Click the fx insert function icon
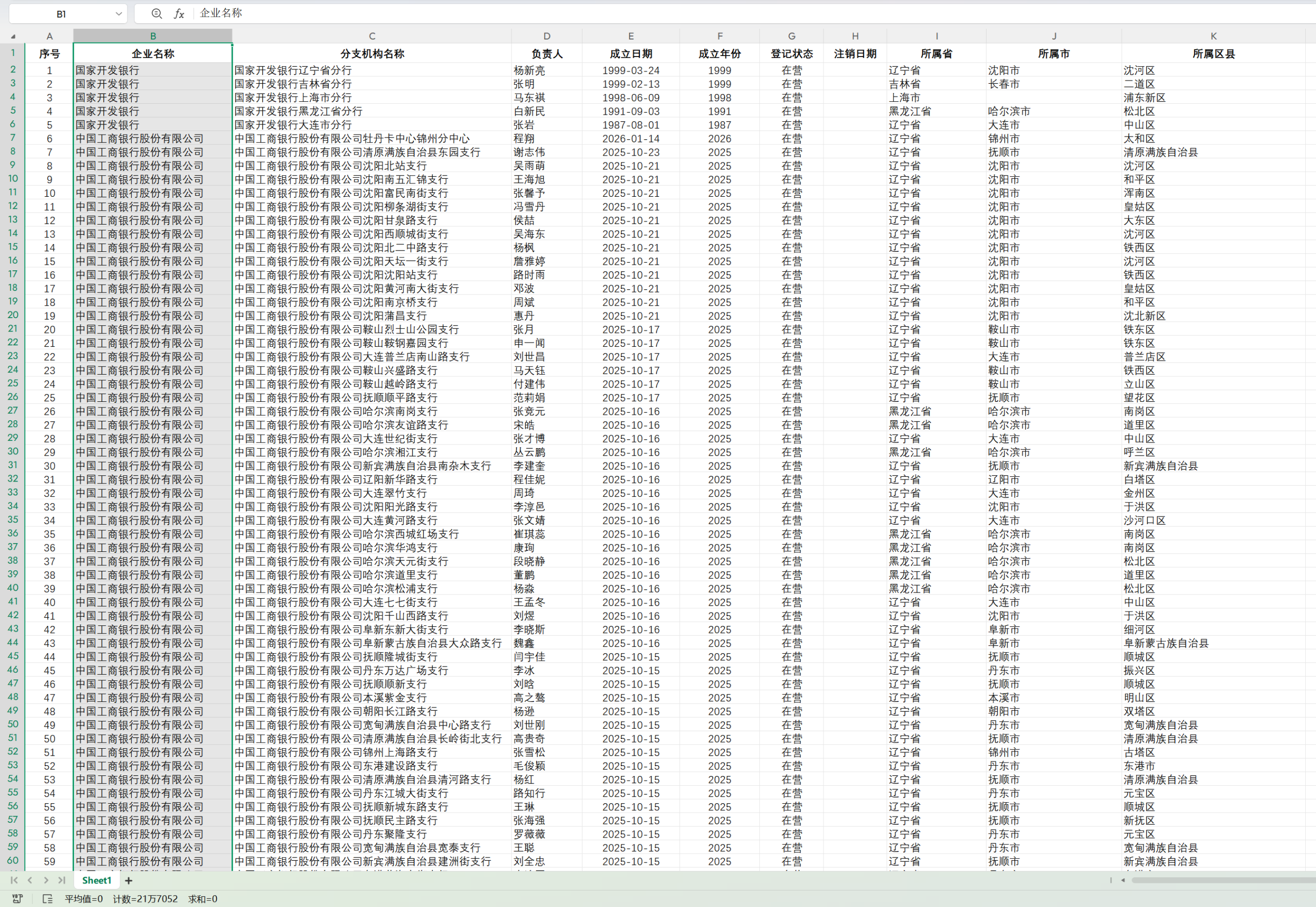The image size is (1316, 907). (178, 14)
